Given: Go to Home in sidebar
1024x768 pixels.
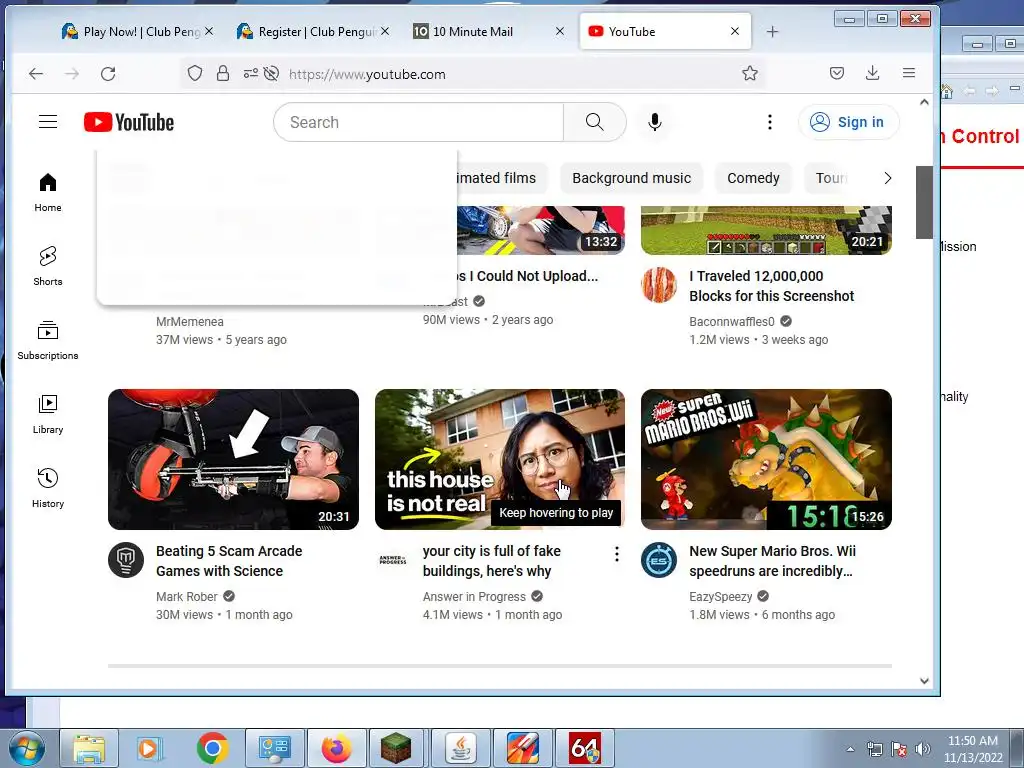Looking at the screenshot, I should (x=48, y=193).
